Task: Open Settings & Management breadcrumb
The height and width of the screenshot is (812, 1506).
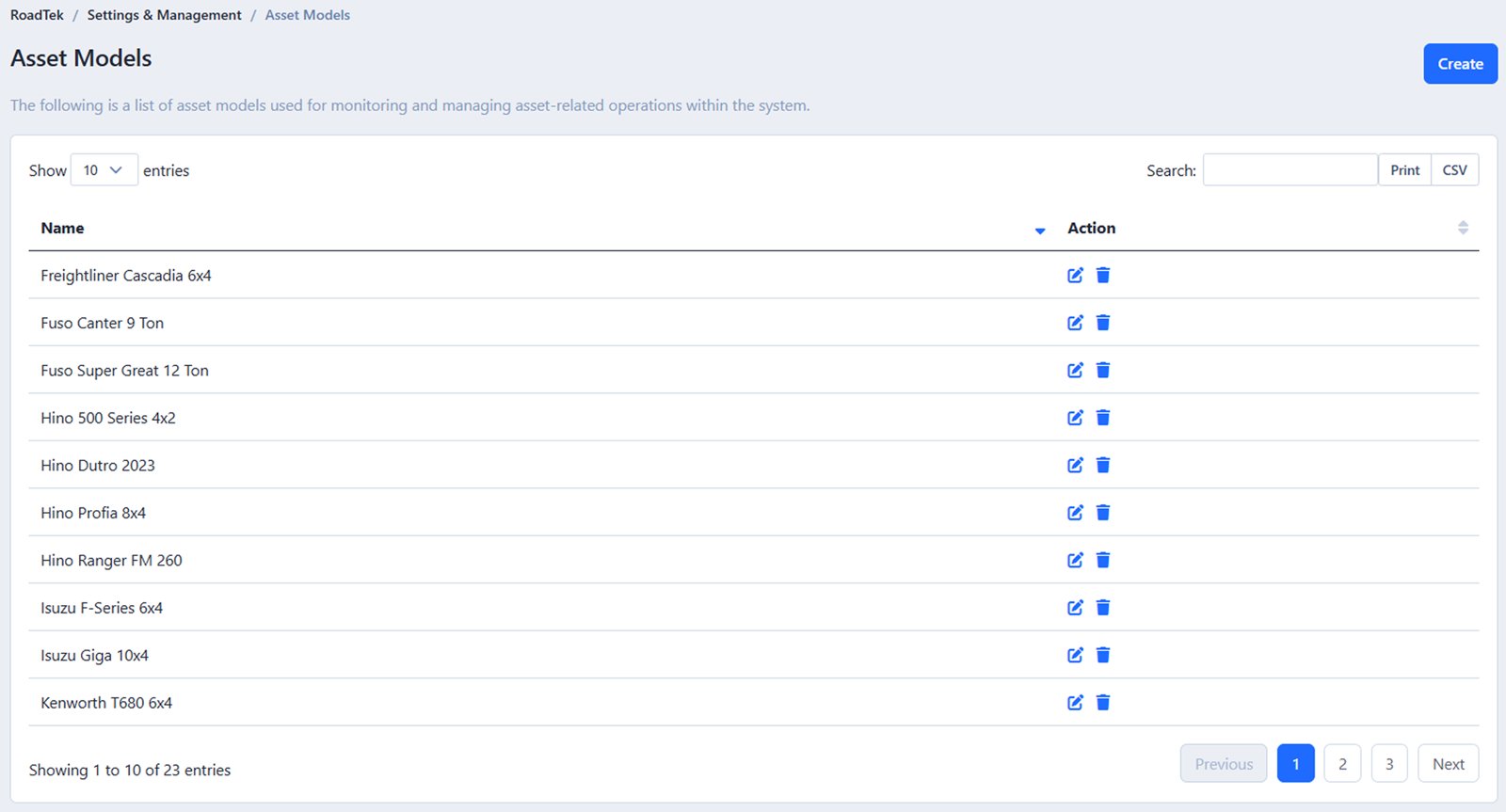Action: [164, 15]
